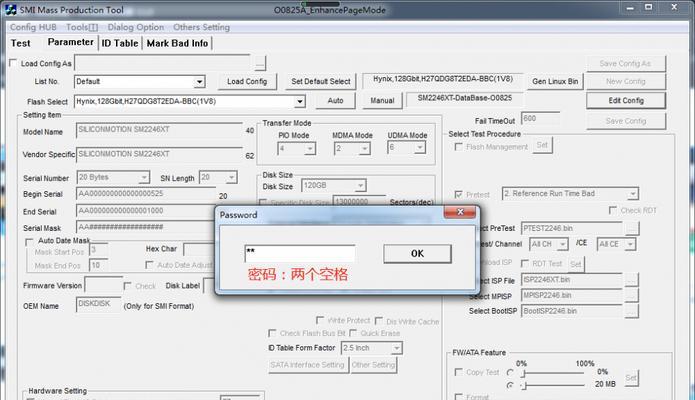Toggle the Quick Erase checkbox
This screenshot has height=400, width=695.
(353, 333)
